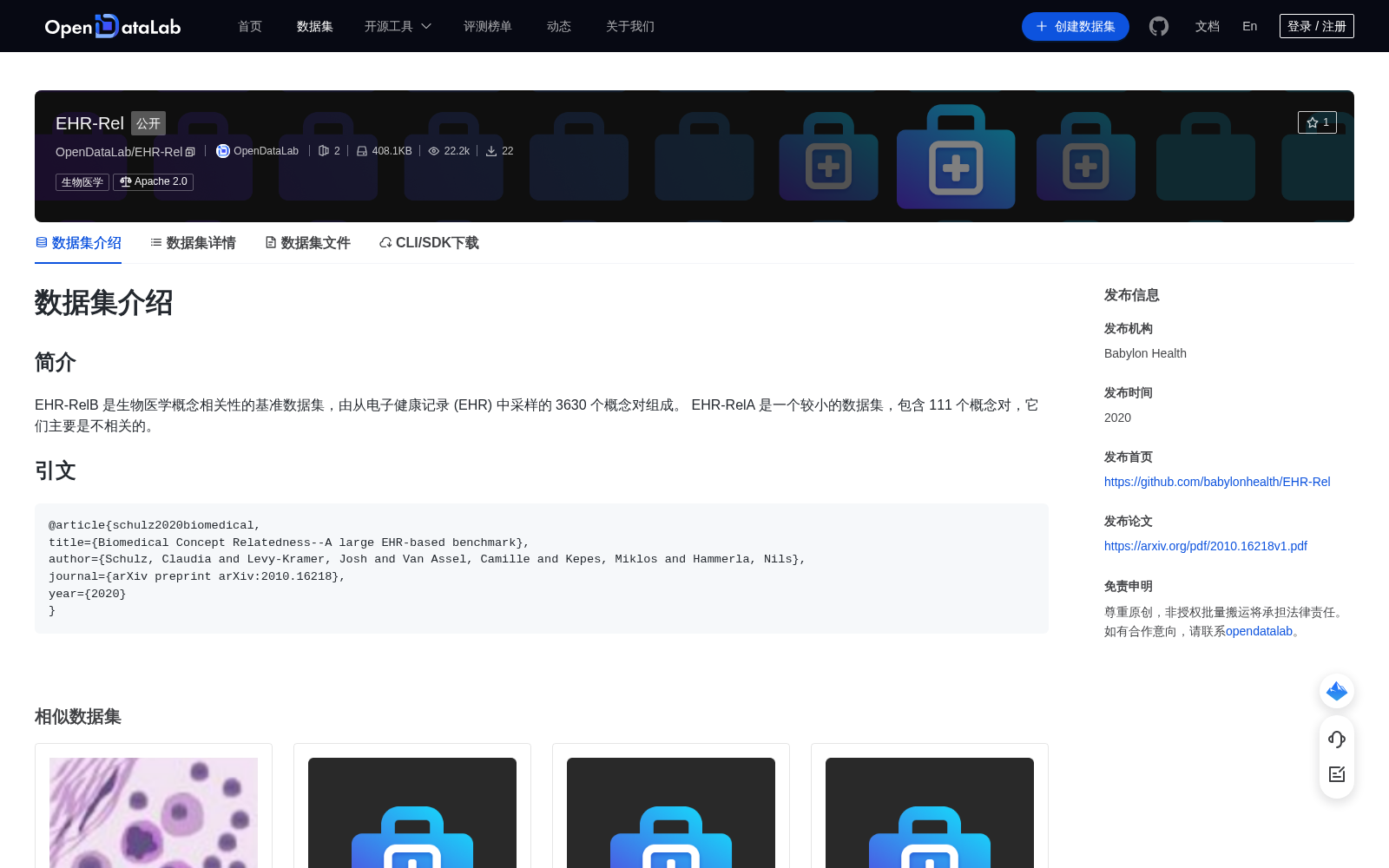
Task: Click the views eye icon 22.2k
Action: [434, 151]
